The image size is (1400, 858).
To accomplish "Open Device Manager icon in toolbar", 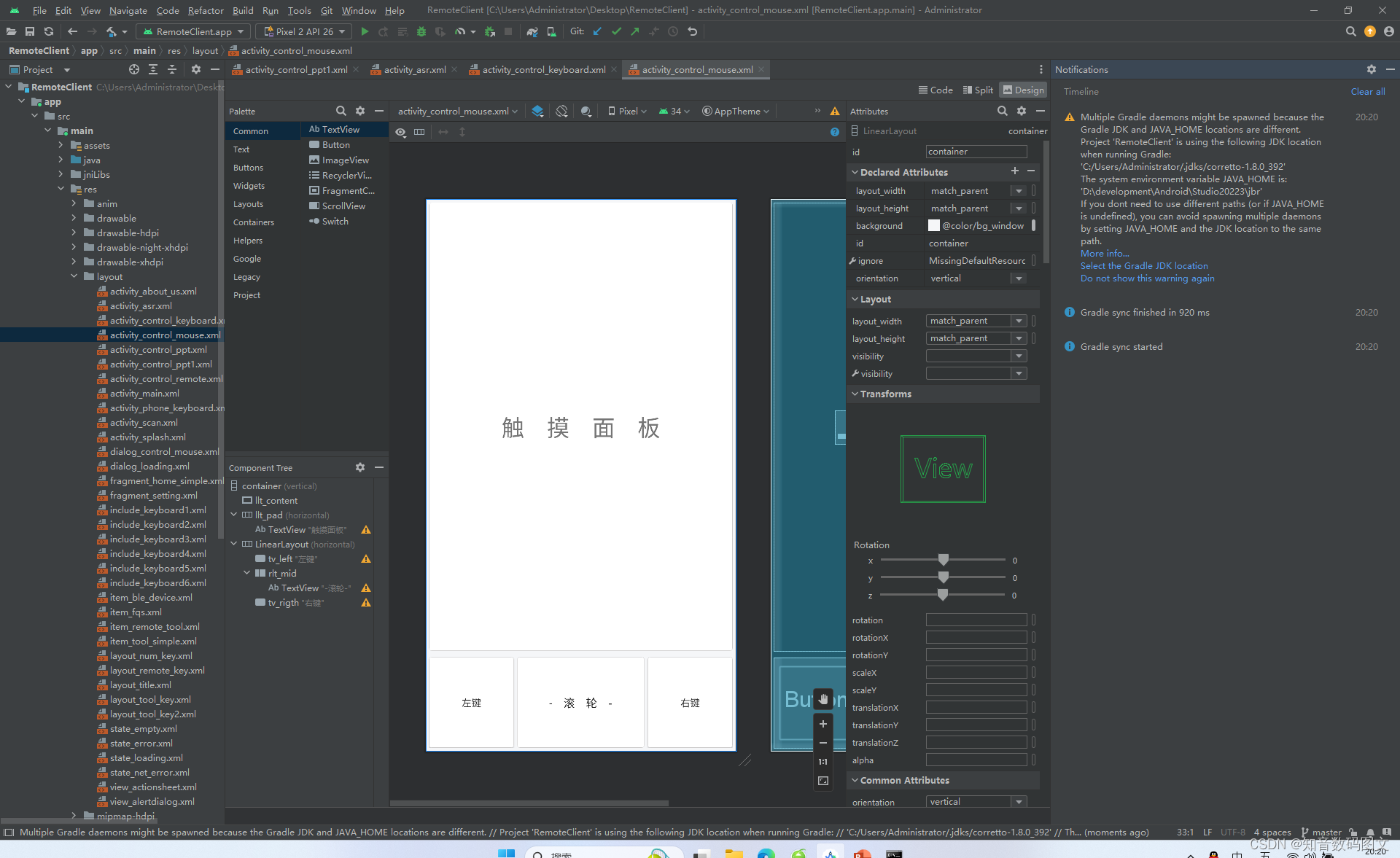I will [x=551, y=31].
